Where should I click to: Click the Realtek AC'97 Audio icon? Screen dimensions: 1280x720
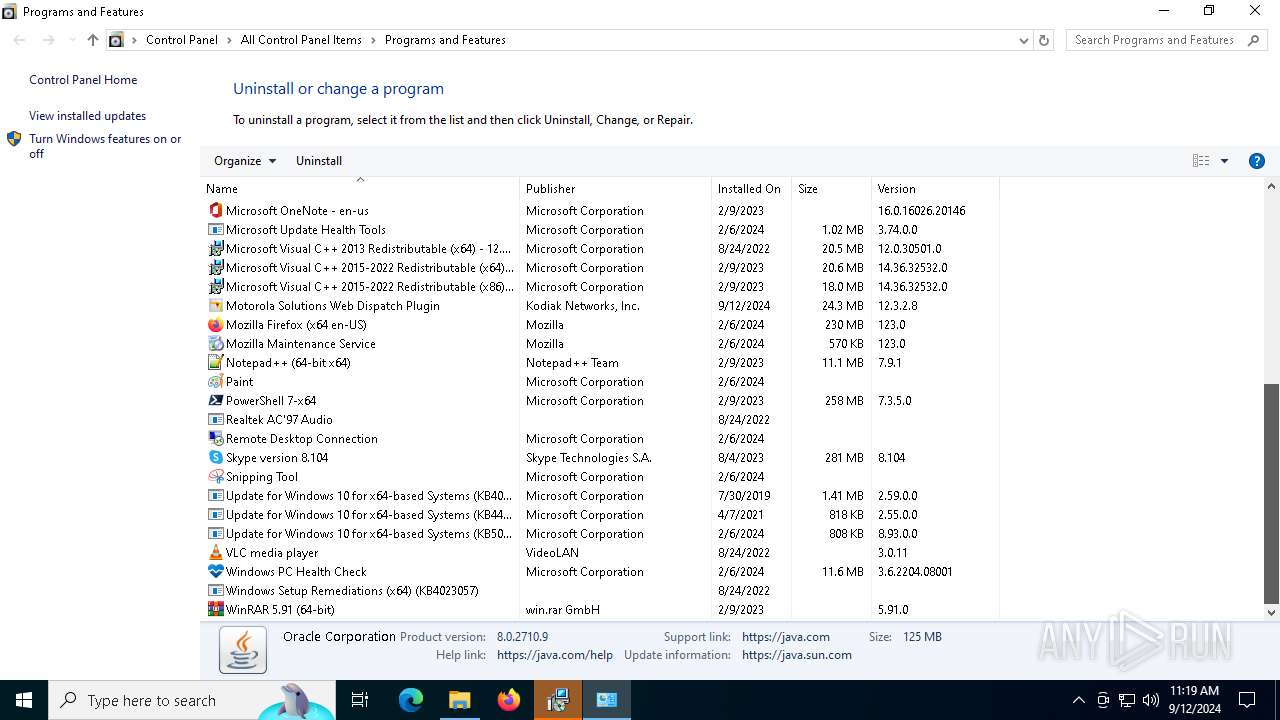pos(215,420)
